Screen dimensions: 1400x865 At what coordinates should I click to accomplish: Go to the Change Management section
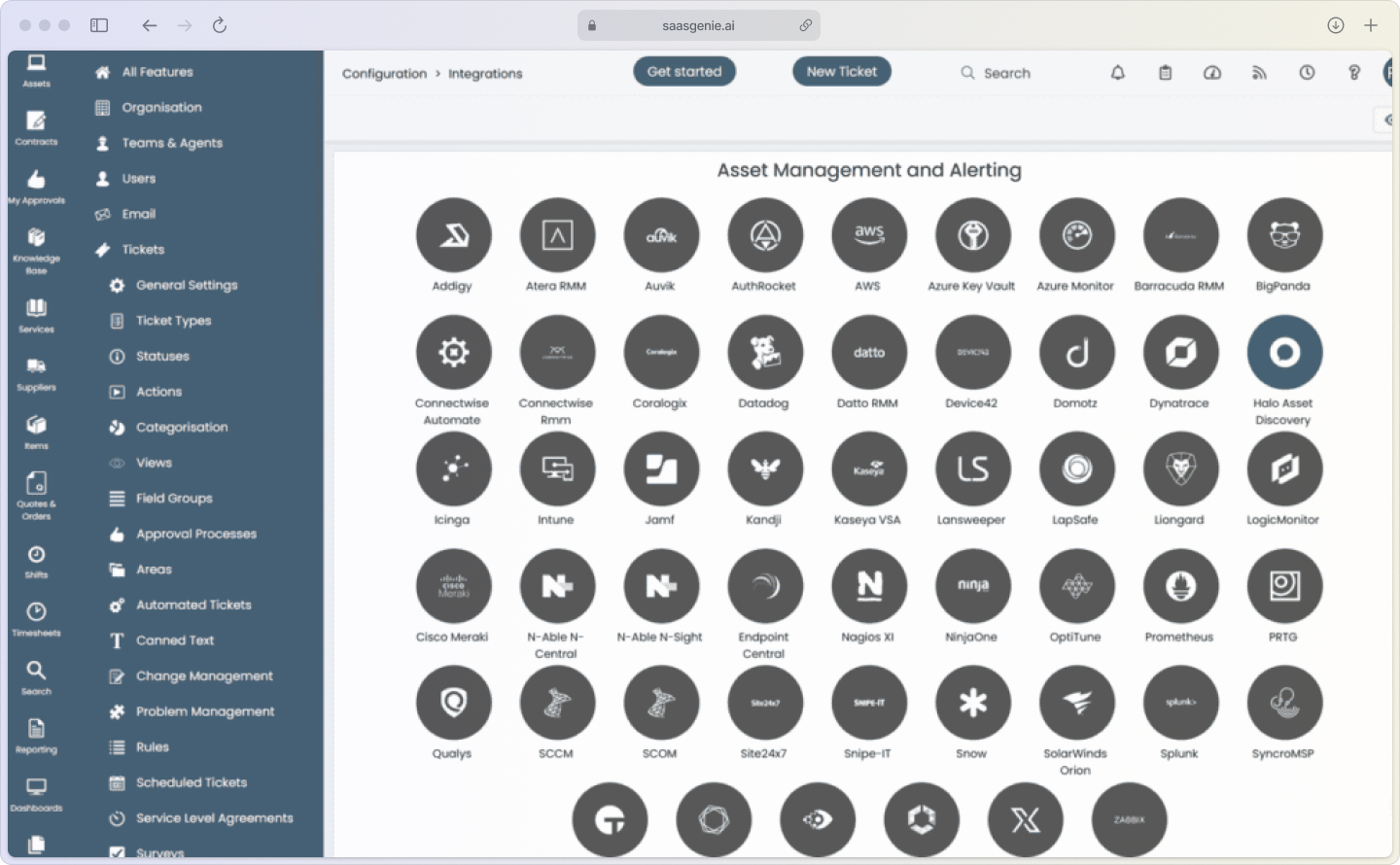click(x=204, y=675)
